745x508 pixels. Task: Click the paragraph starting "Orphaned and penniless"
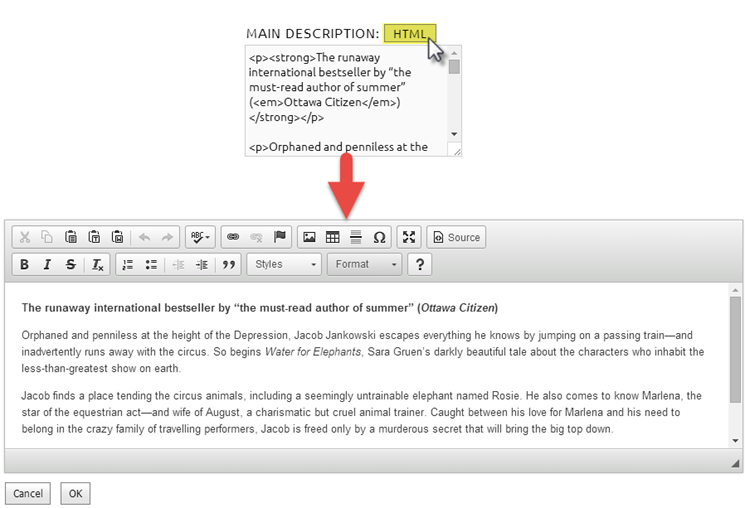click(x=363, y=352)
